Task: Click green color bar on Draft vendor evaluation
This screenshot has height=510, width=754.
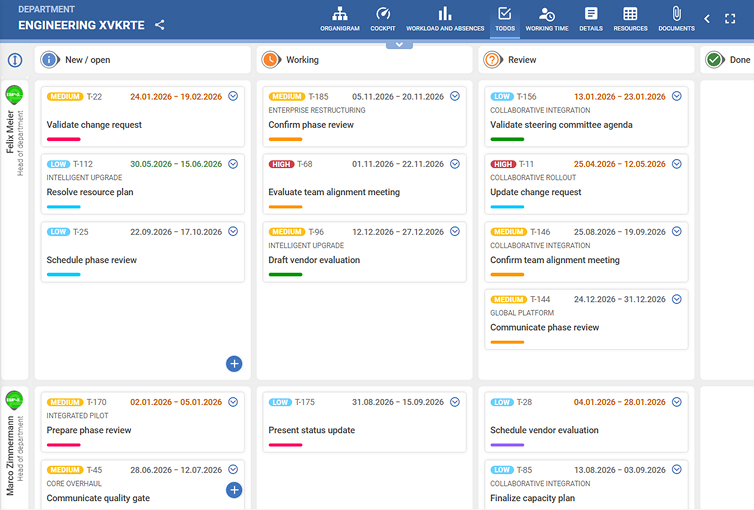Action: (x=285, y=274)
